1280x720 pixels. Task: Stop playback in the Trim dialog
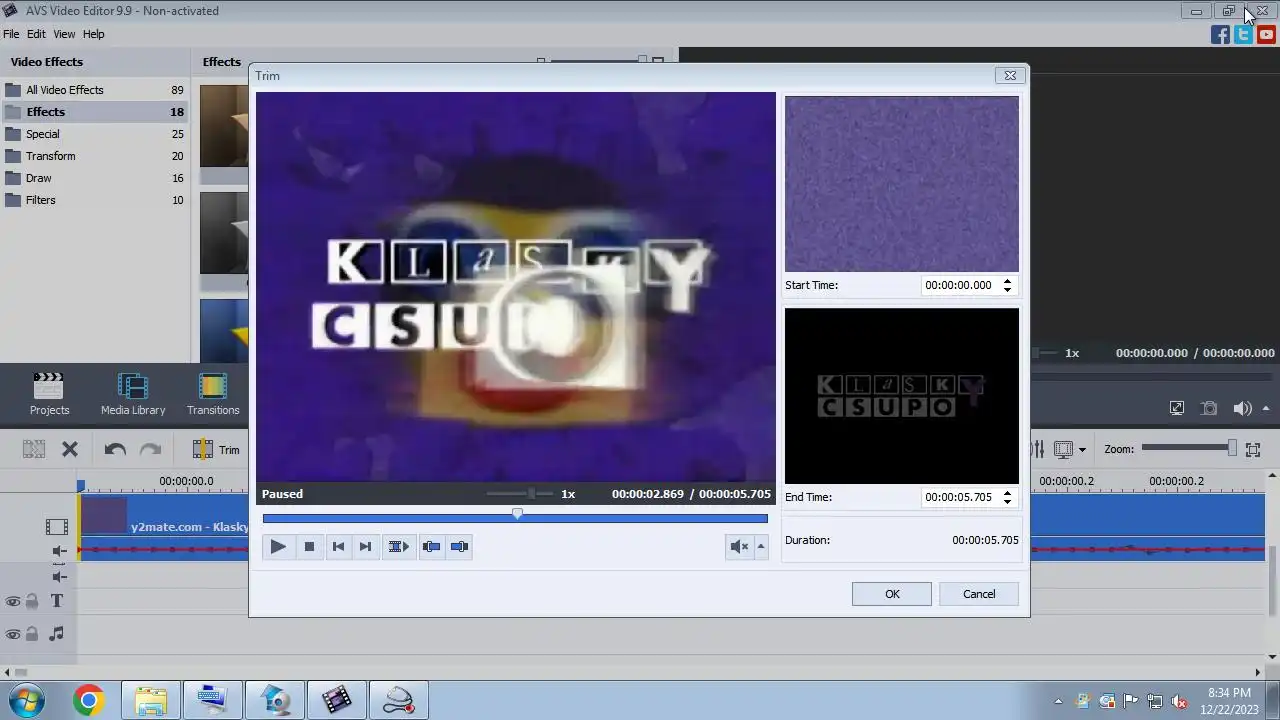click(x=309, y=547)
